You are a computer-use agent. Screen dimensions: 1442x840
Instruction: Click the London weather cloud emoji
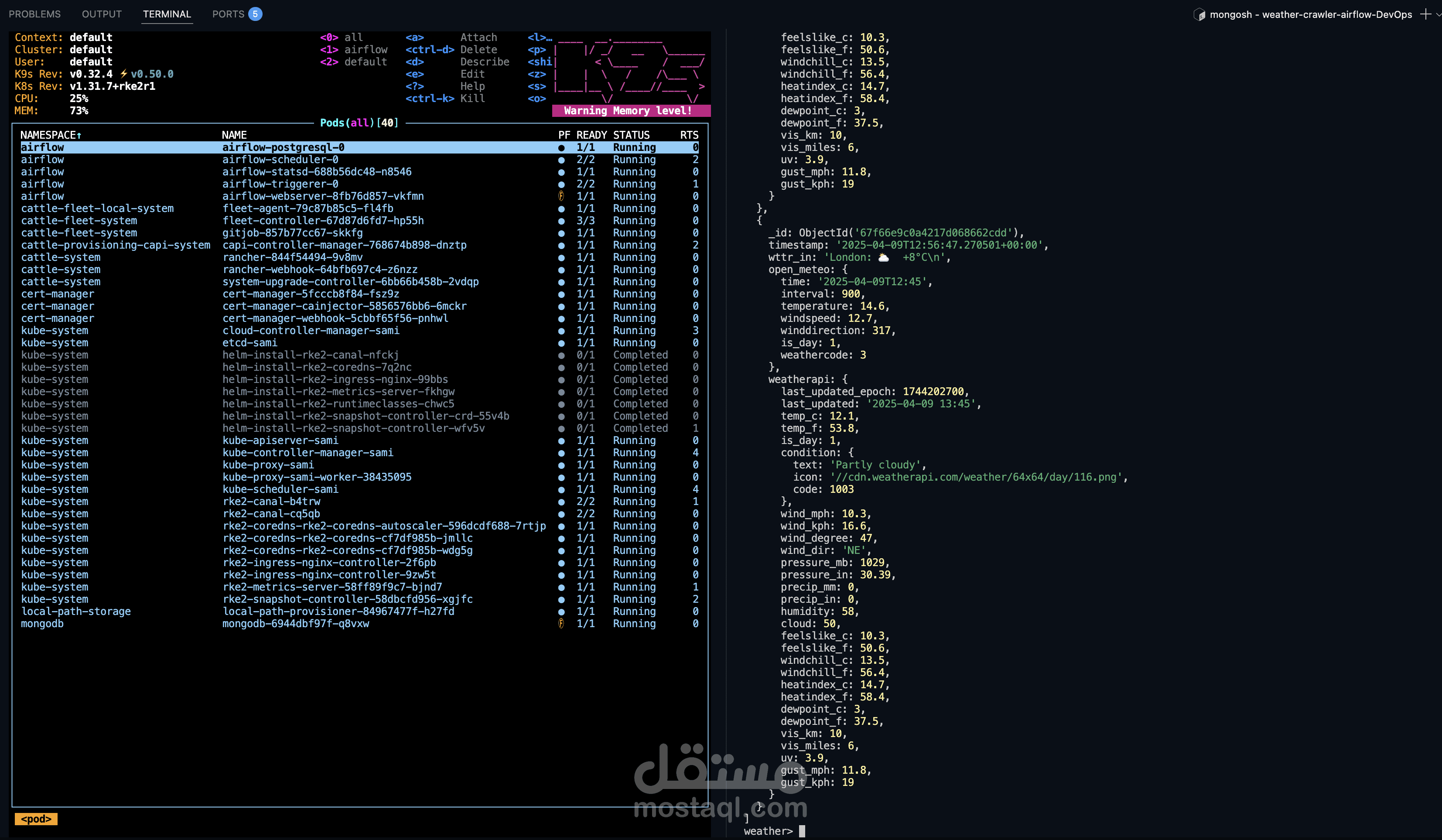point(884,257)
